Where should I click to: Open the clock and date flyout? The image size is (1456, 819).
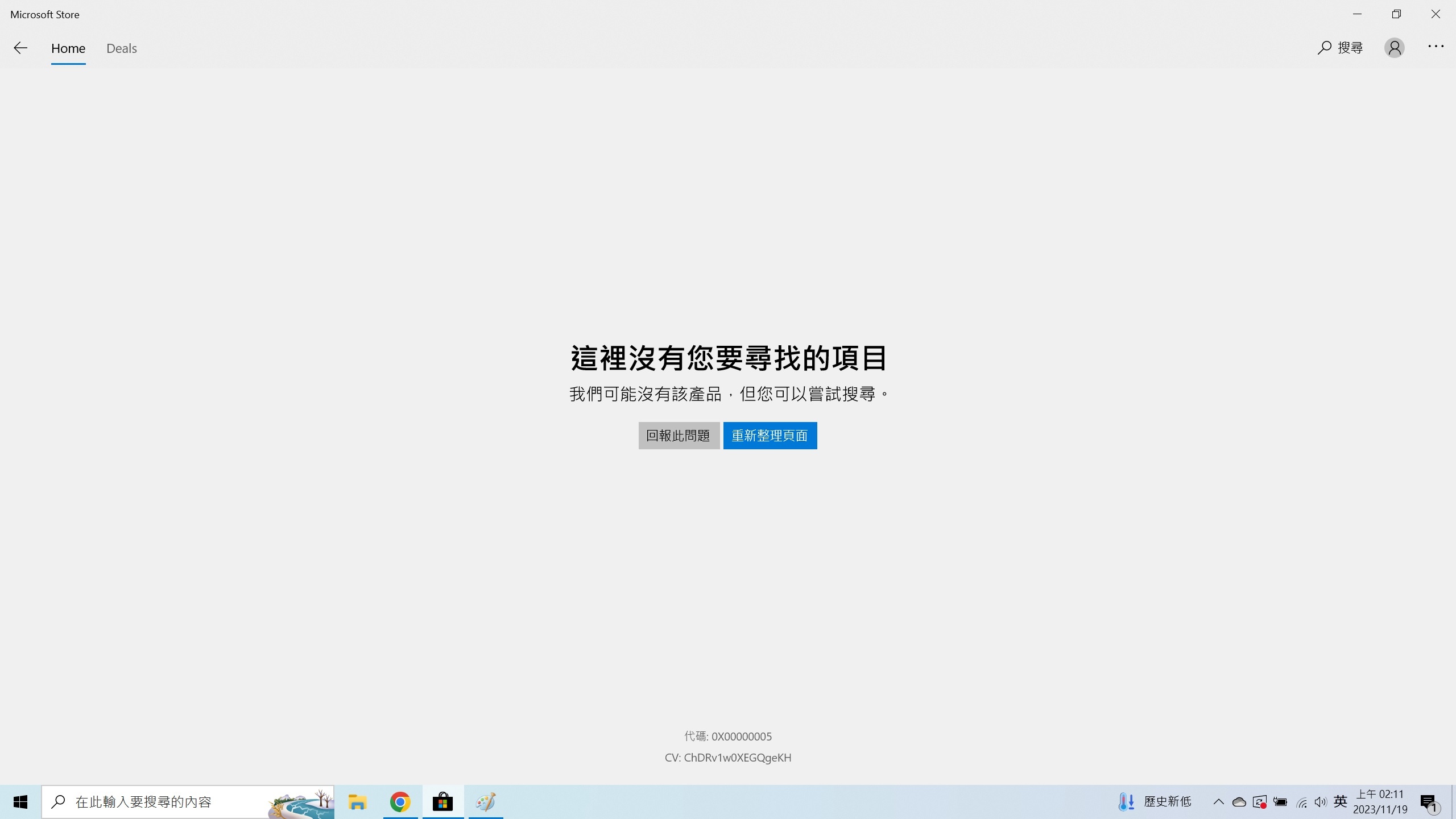(x=1380, y=802)
